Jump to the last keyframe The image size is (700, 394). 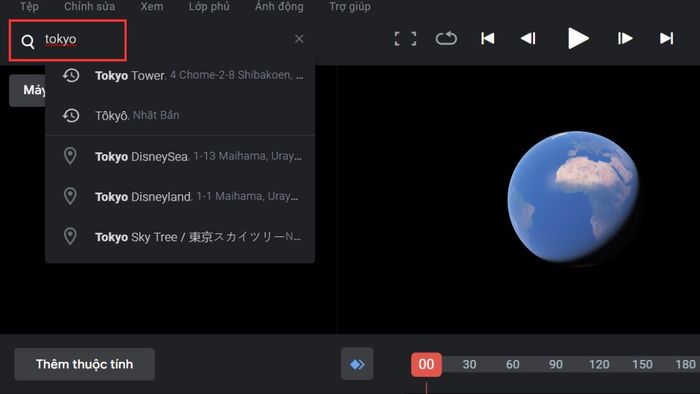point(667,38)
